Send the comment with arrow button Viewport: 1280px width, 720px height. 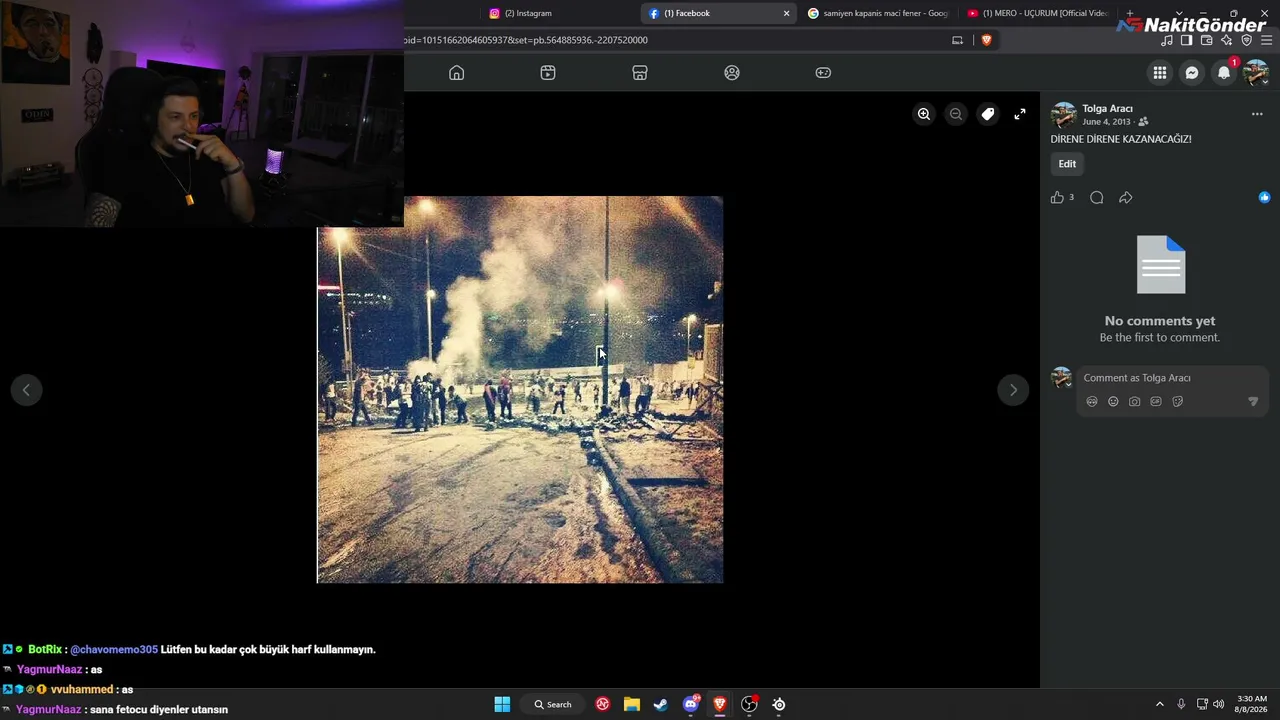[x=1253, y=402]
